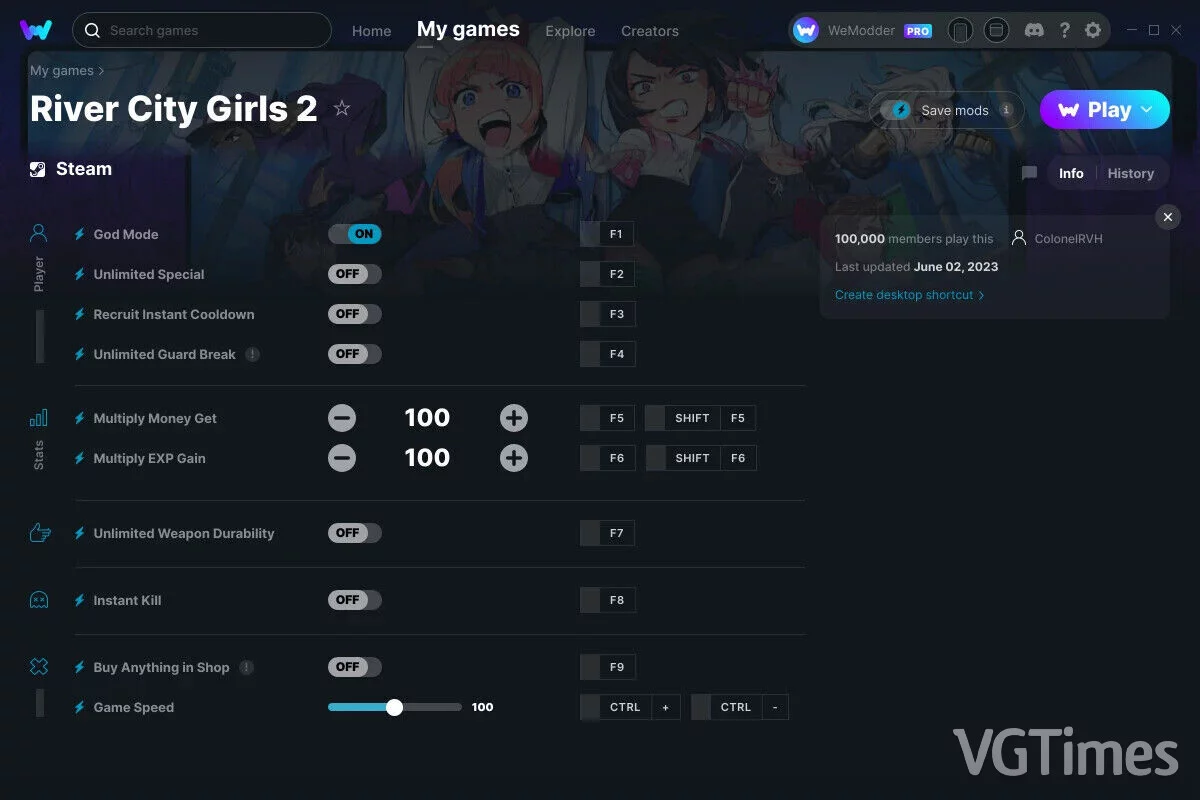
Task: Edit the Multiply EXP Gain F6 hotkey
Action: click(607, 458)
